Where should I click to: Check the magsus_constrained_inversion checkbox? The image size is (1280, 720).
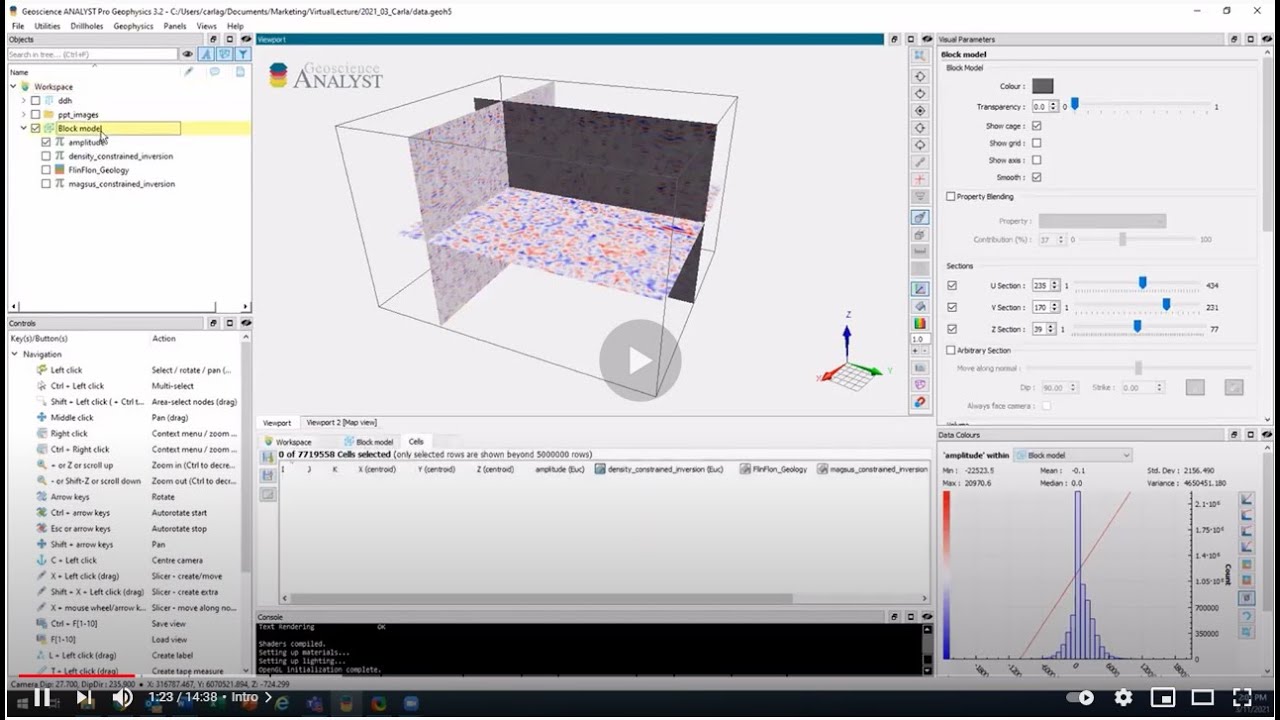click(x=46, y=184)
